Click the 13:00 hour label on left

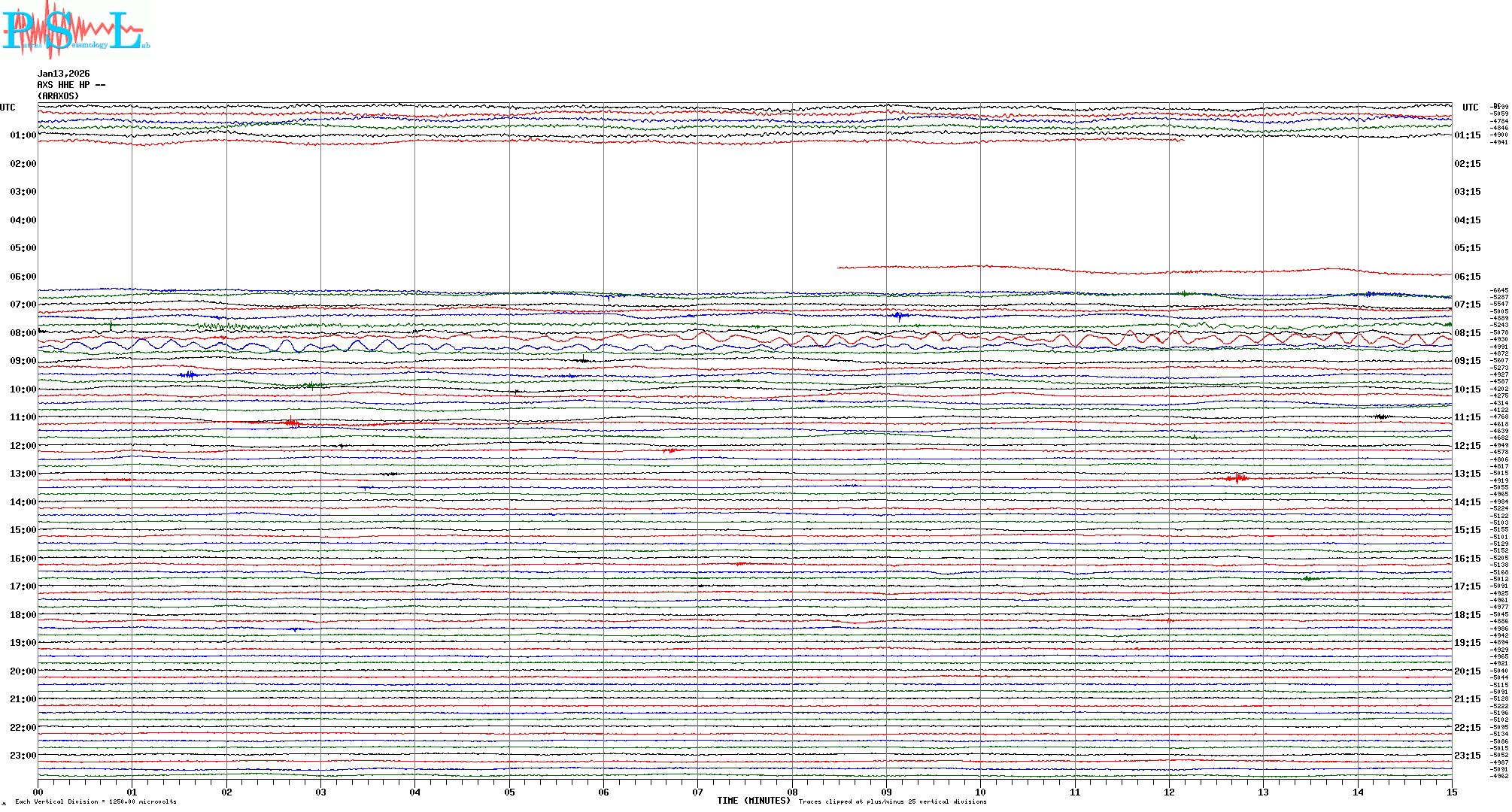(x=23, y=474)
